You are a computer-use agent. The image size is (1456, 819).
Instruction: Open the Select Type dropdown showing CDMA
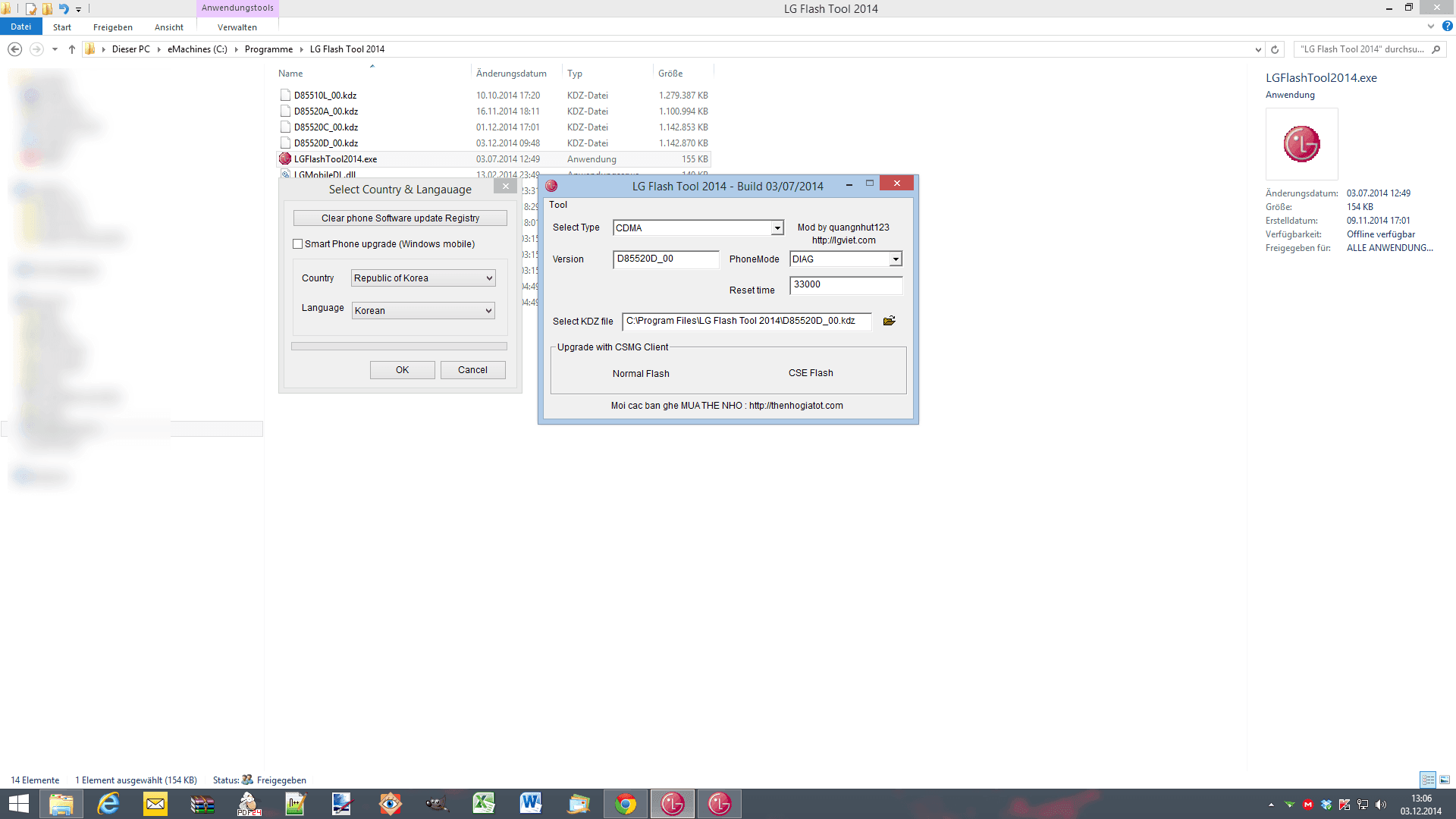tap(698, 227)
